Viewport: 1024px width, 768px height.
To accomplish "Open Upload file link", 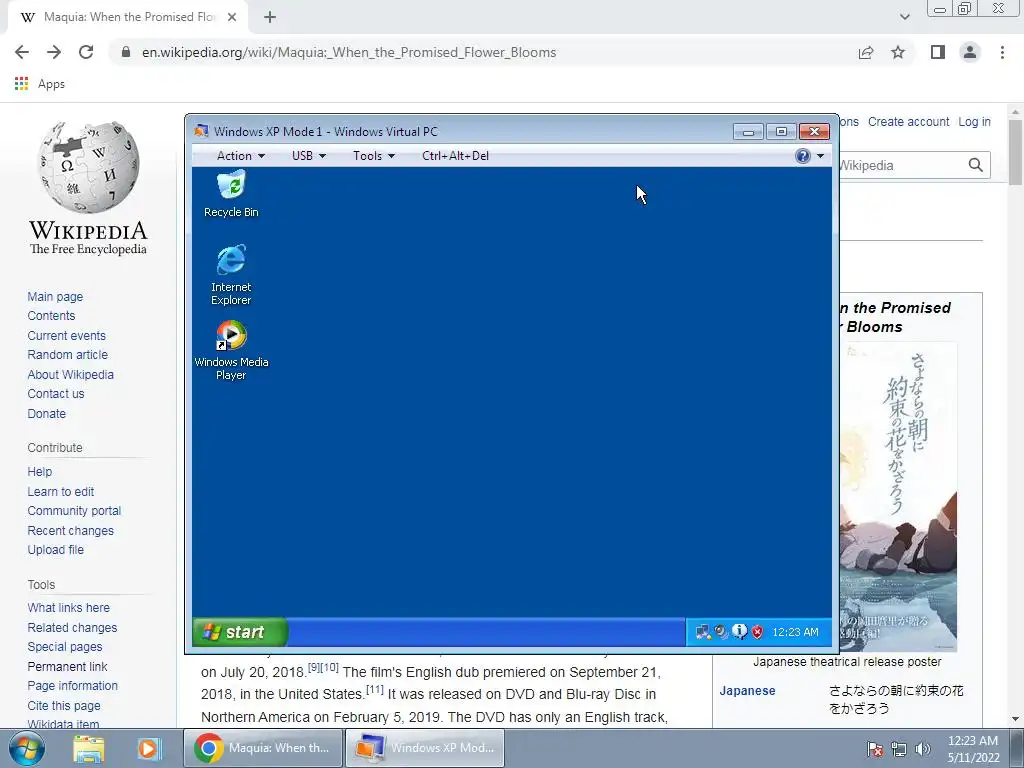I will [x=56, y=550].
